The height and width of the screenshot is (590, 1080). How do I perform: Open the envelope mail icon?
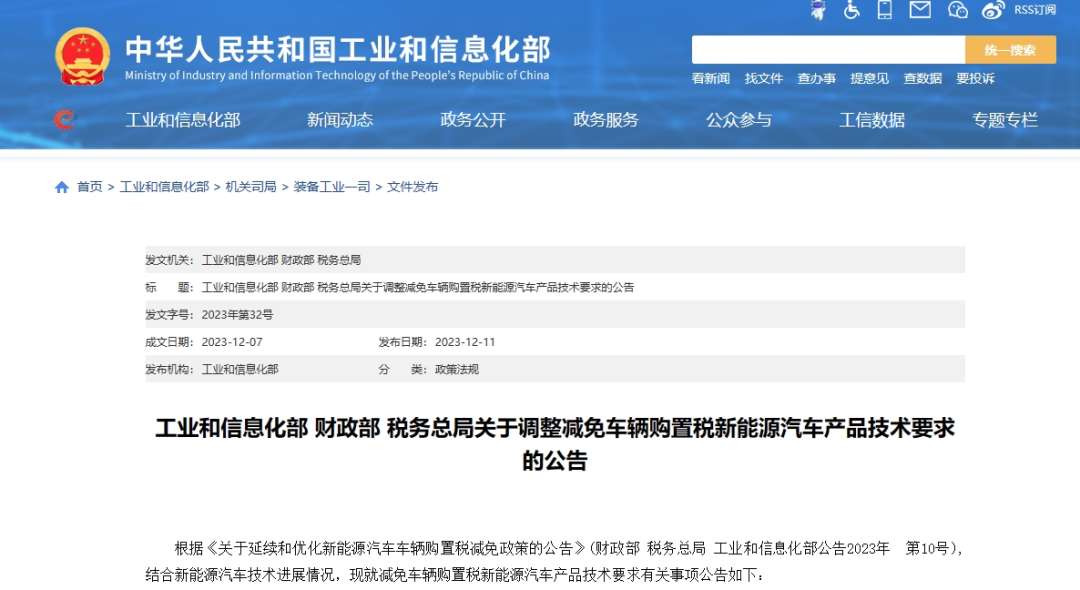coord(920,10)
